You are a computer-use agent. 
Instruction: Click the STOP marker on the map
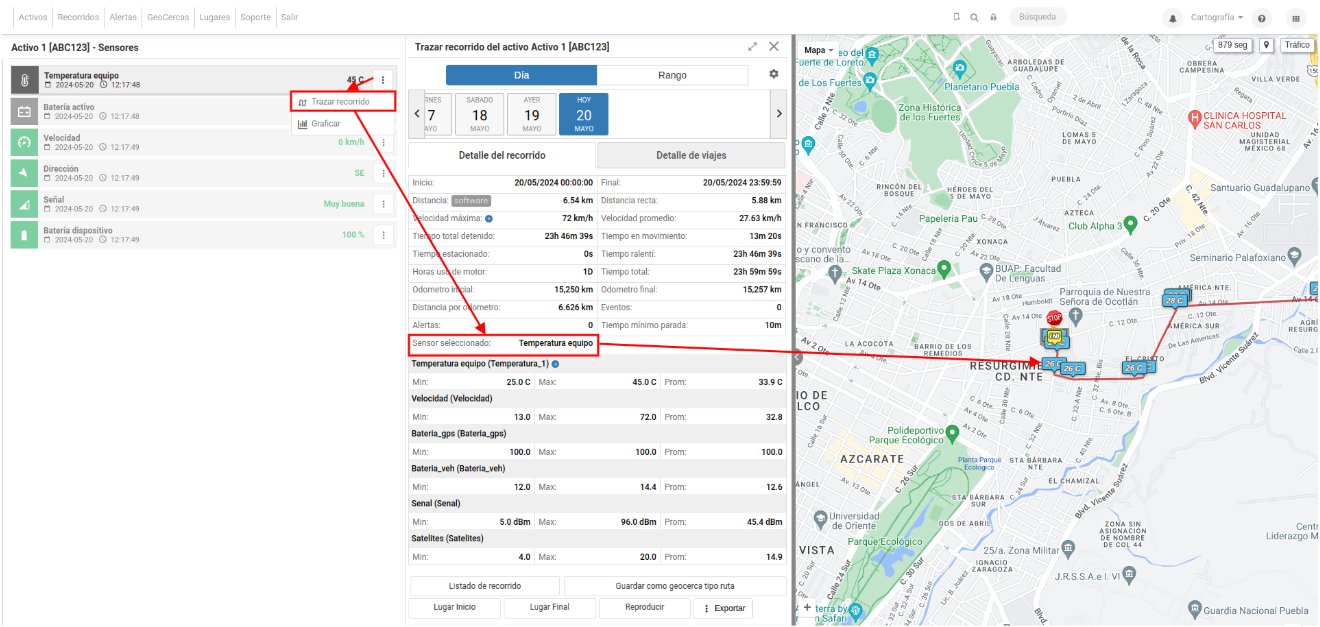point(1053,316)
